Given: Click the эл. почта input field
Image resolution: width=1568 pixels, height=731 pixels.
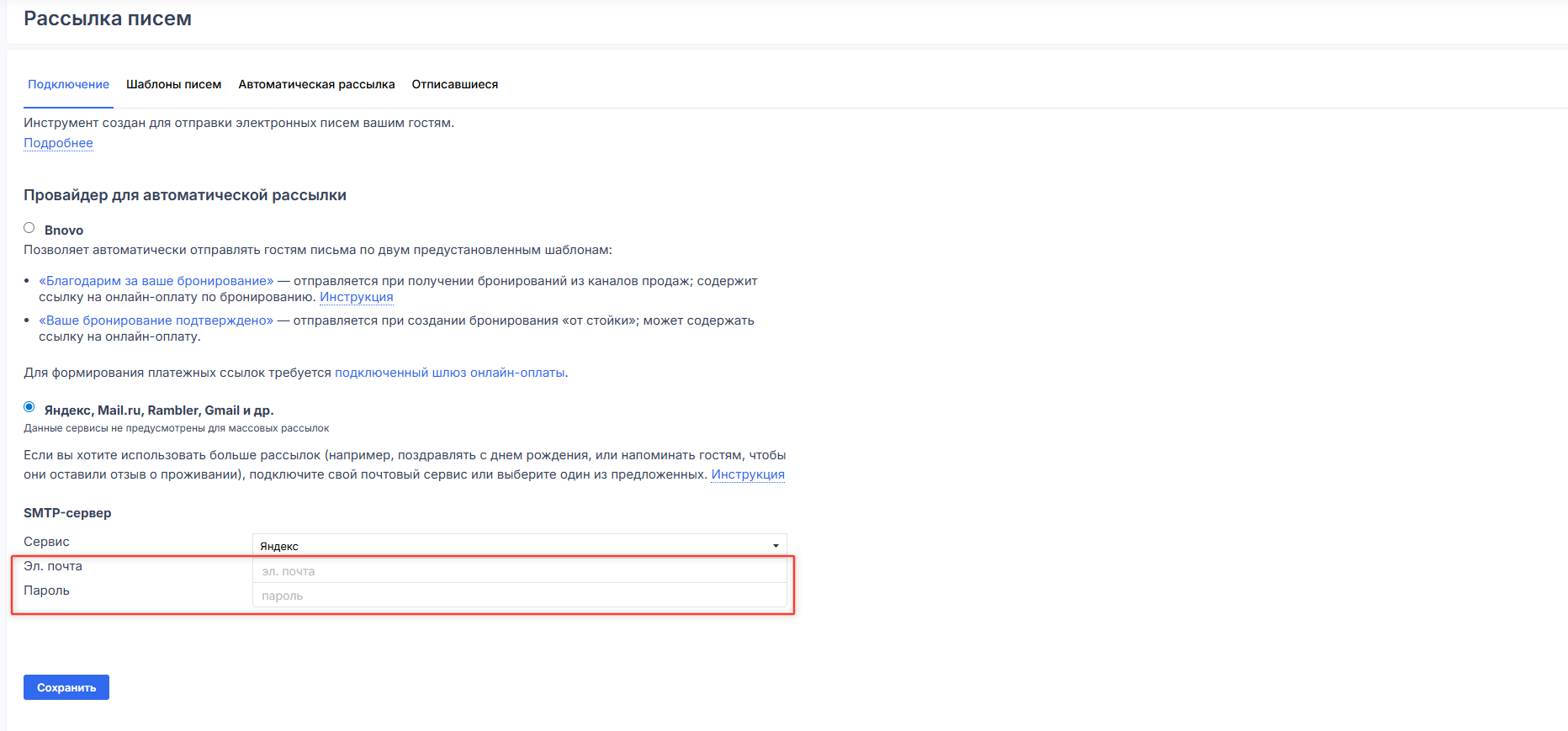Looking at the screenshot, I should 519,571.
